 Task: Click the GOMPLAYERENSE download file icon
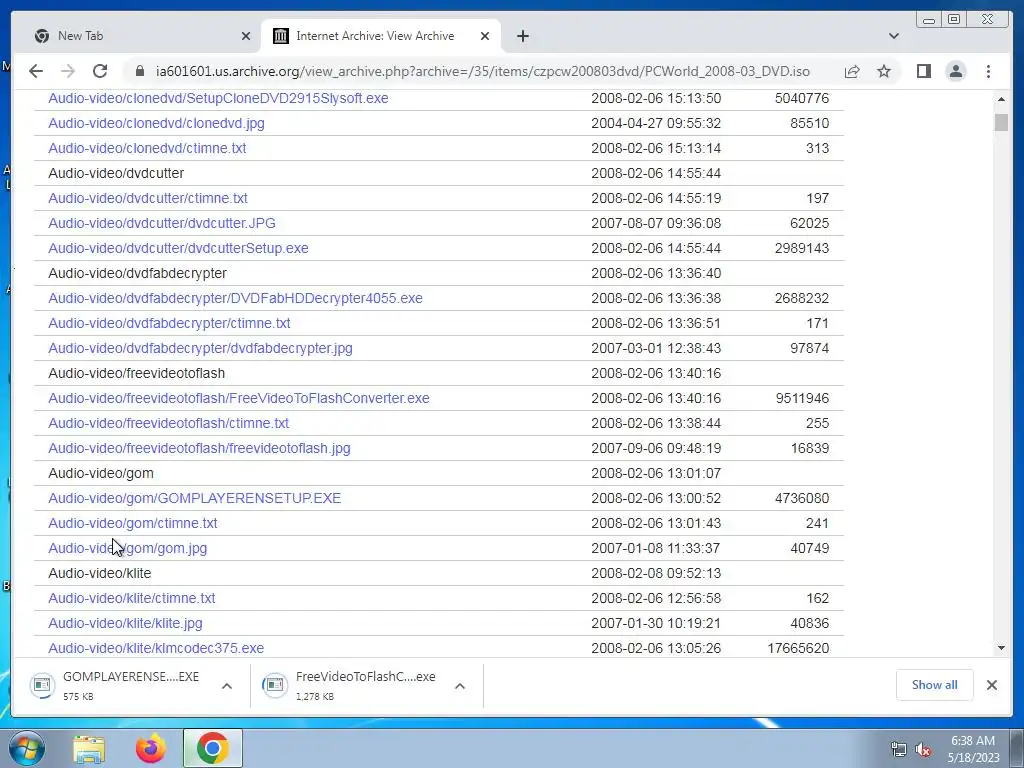tap(42, 684)
